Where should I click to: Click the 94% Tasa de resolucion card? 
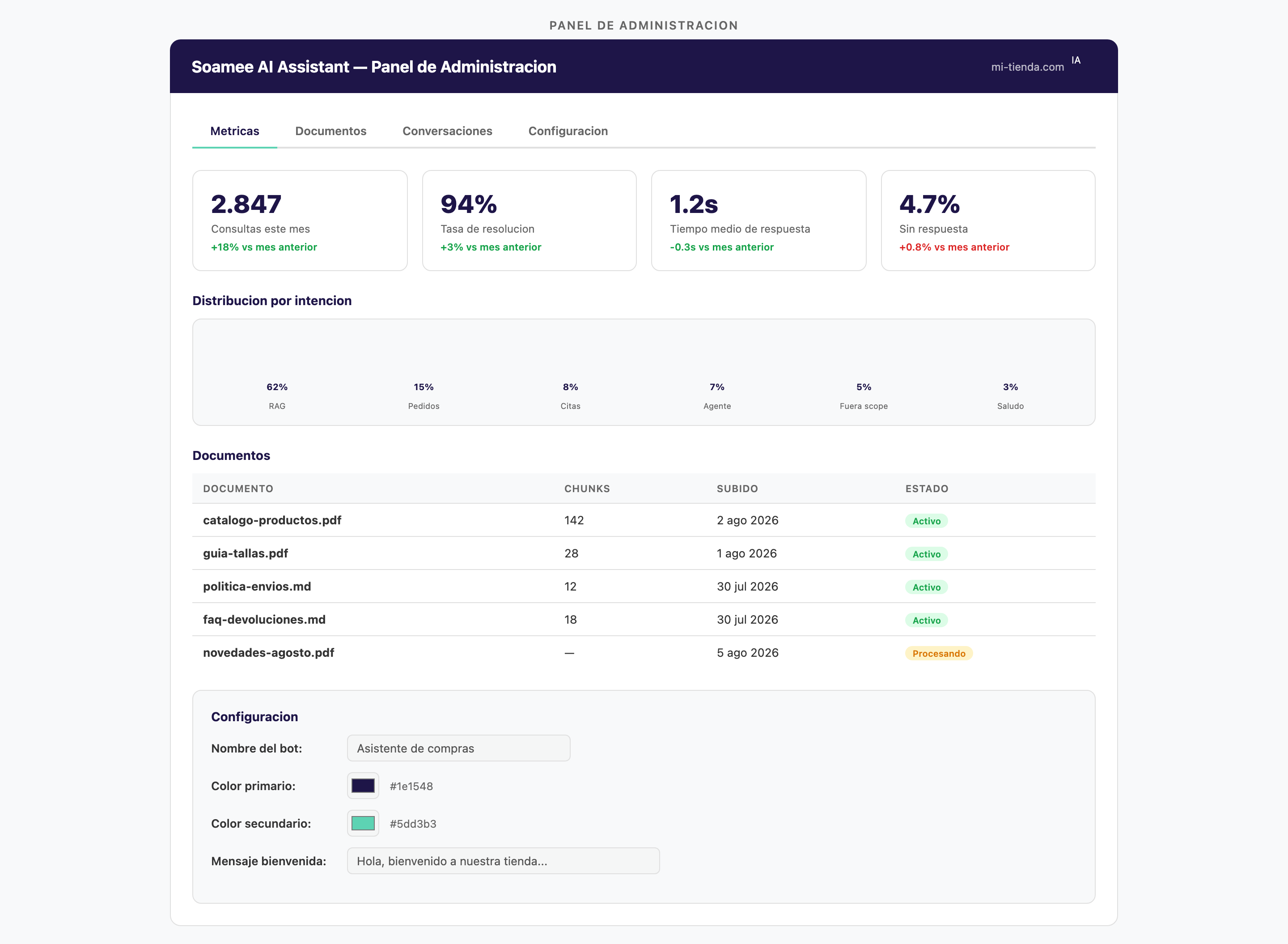[x=530, y=221]
